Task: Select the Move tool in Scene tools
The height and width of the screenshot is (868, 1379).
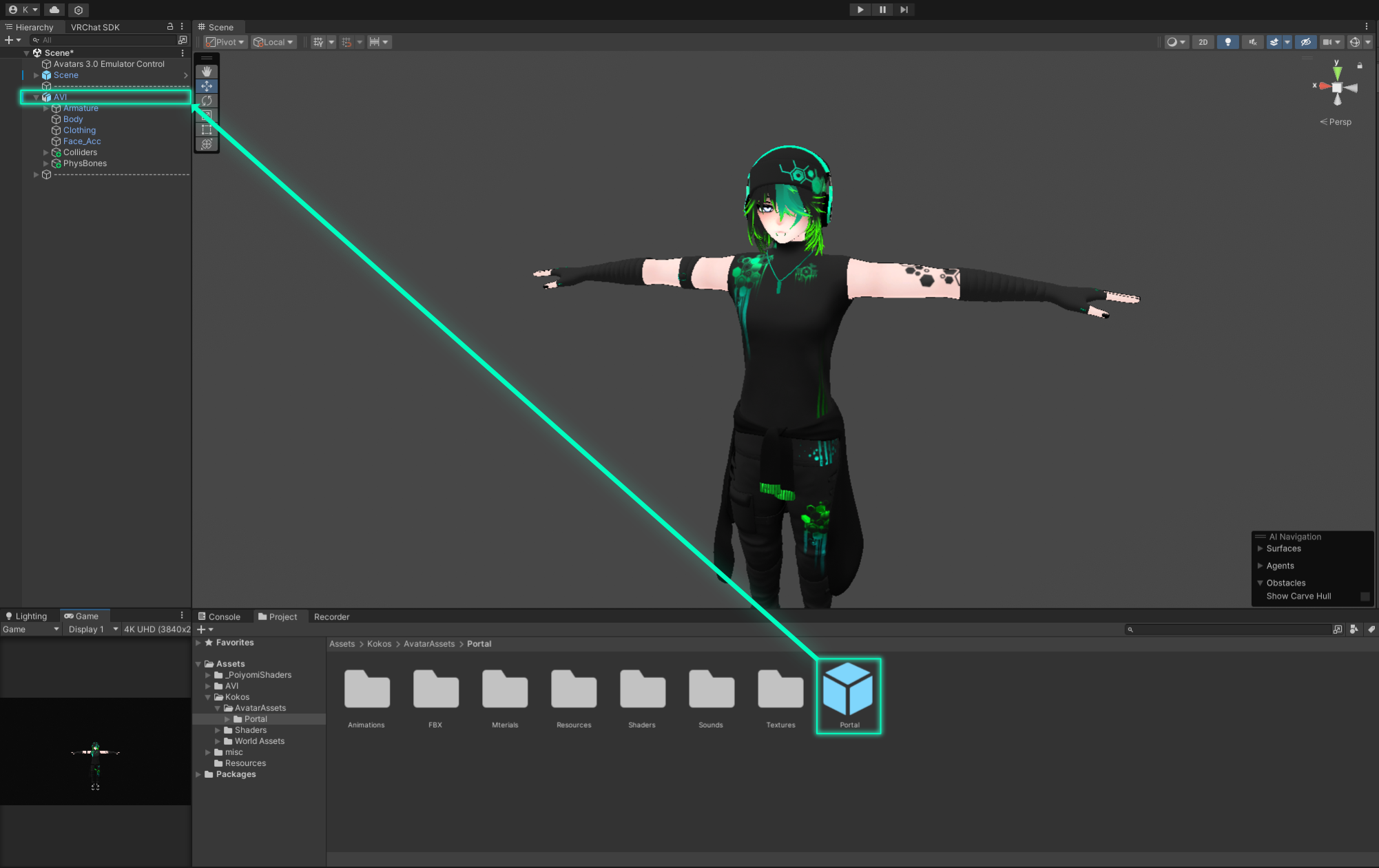Action: [207, 86]
